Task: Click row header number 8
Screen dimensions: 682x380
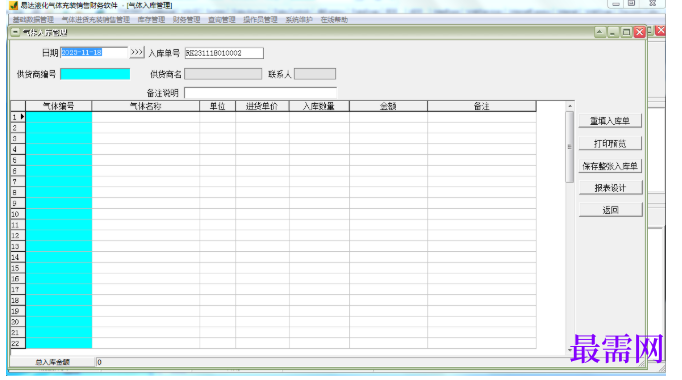Action: (18, 192)
